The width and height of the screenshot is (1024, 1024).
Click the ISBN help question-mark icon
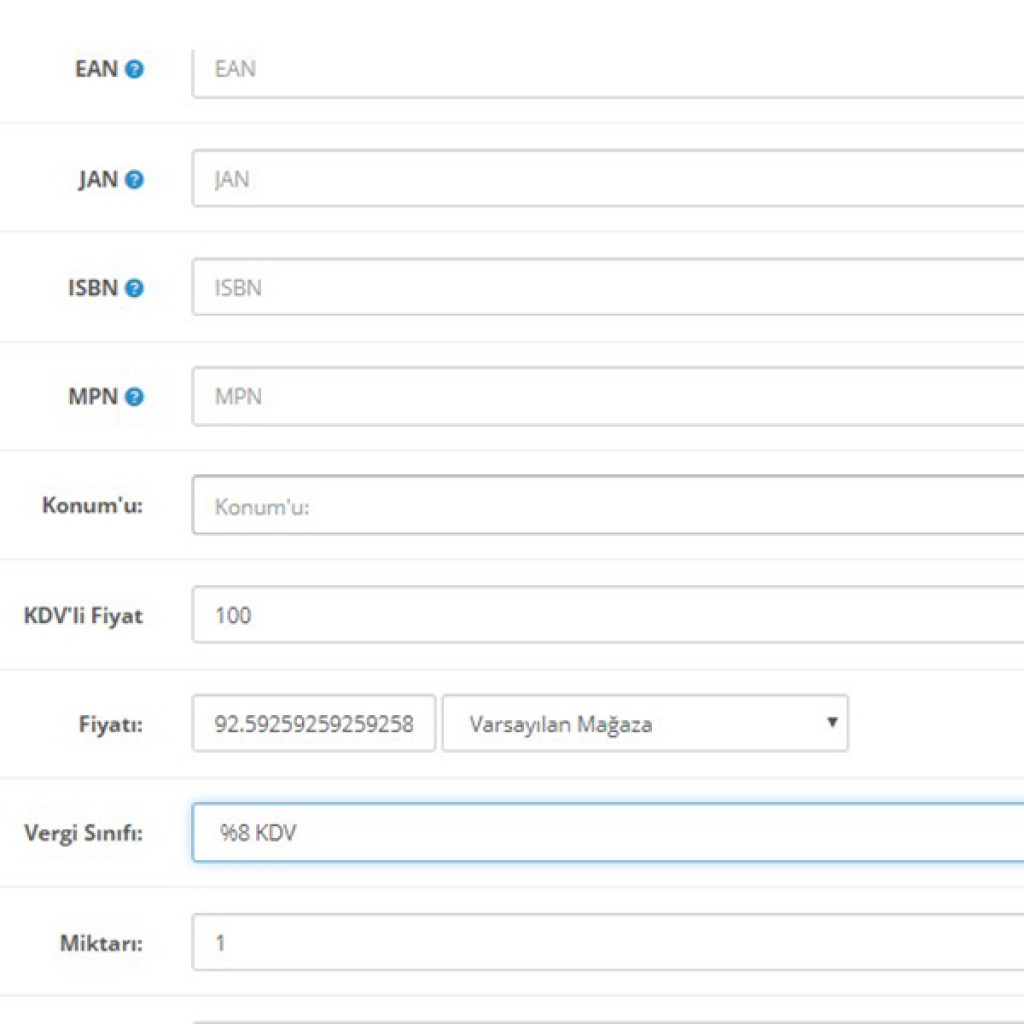tap(134, 288)
